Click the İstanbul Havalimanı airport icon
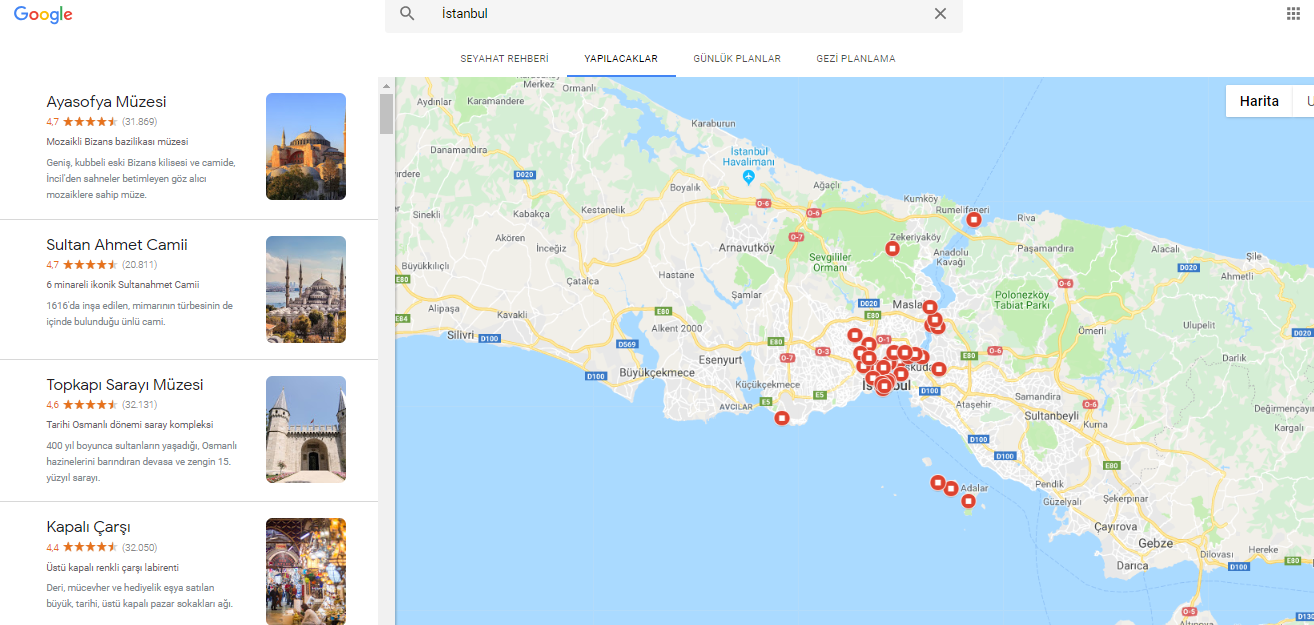This screenshot has width=1314, height=625. point(749,177)
